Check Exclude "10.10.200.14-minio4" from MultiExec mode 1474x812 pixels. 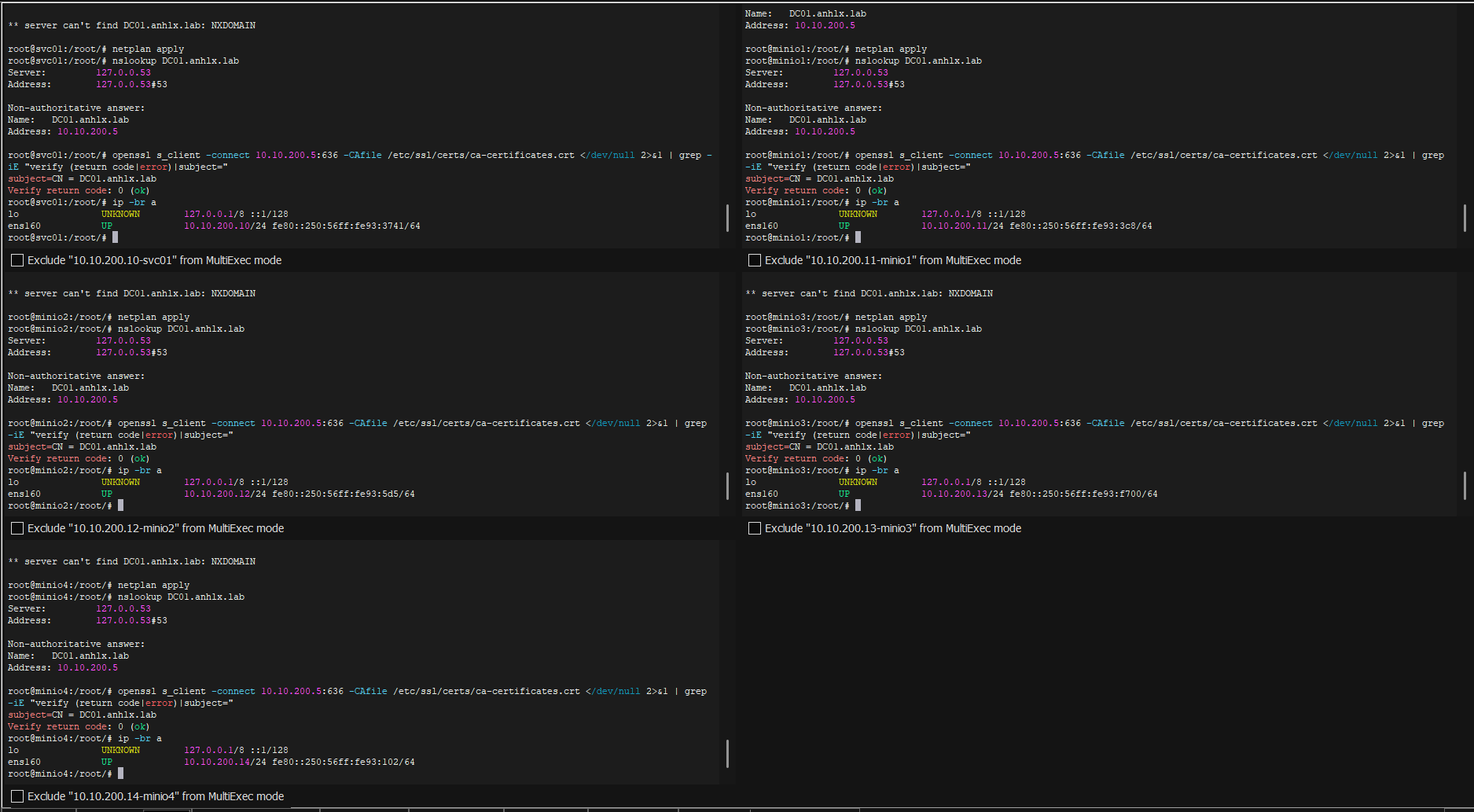(17, 796)
